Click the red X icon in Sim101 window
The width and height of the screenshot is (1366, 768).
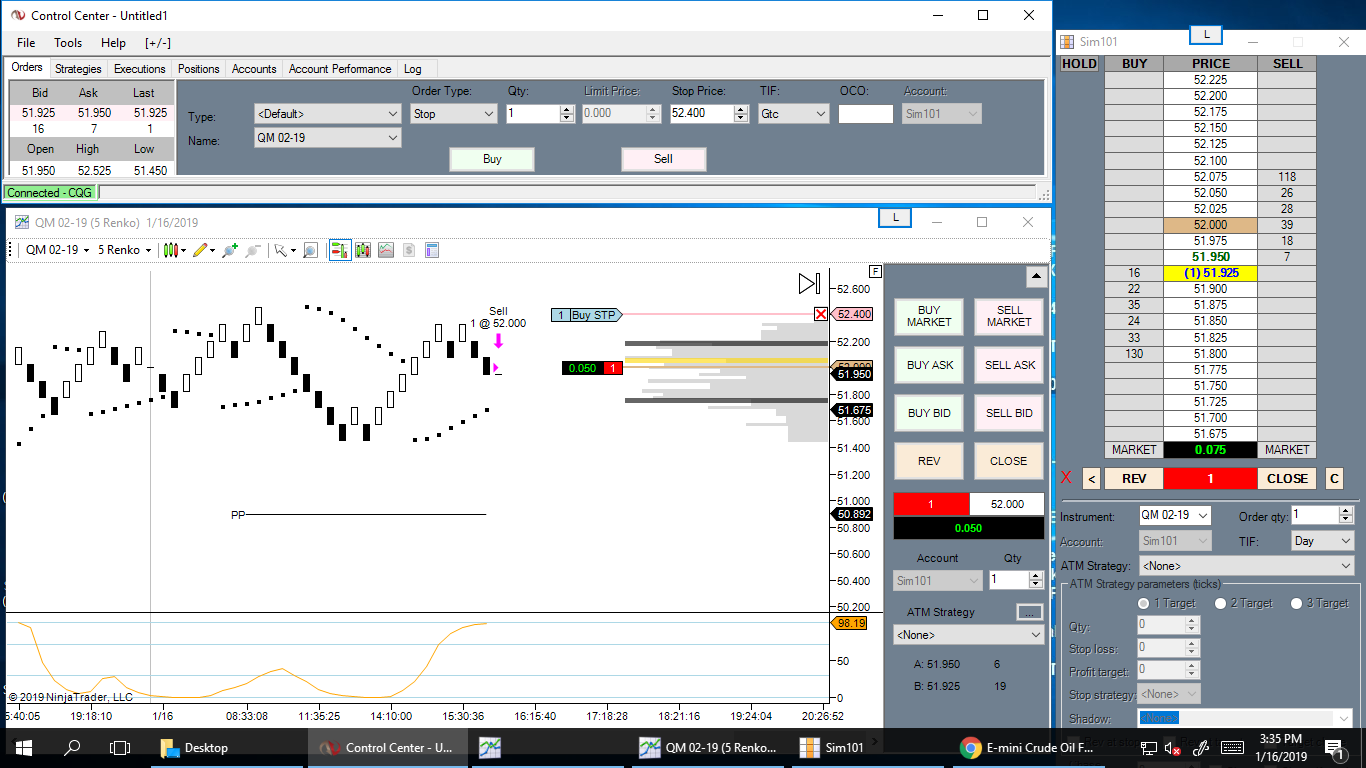point(1066,478)
